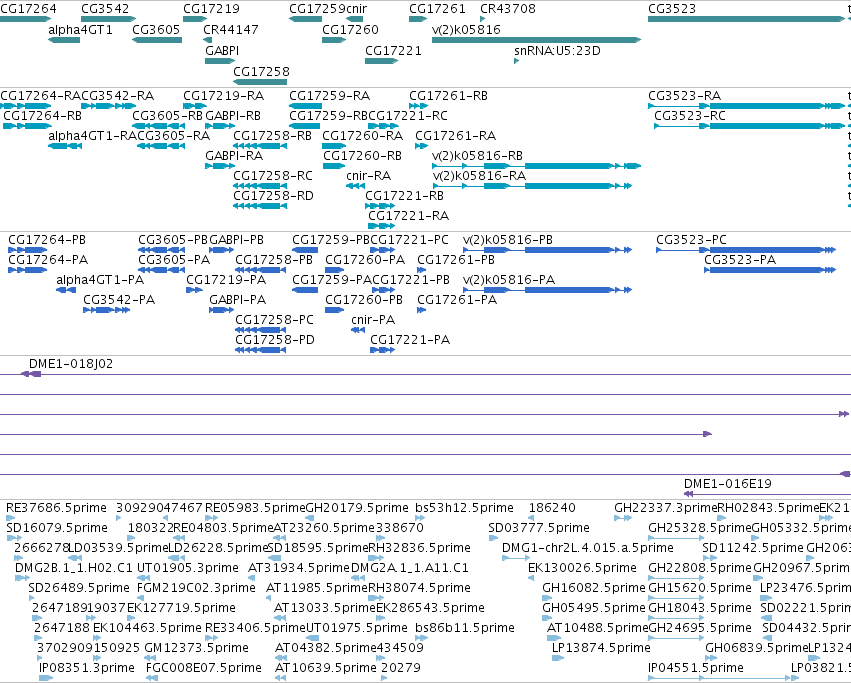This screenshot has height=683, width=851.
Task: Select the cnir gene label
Action: click(x=356, y=9)
